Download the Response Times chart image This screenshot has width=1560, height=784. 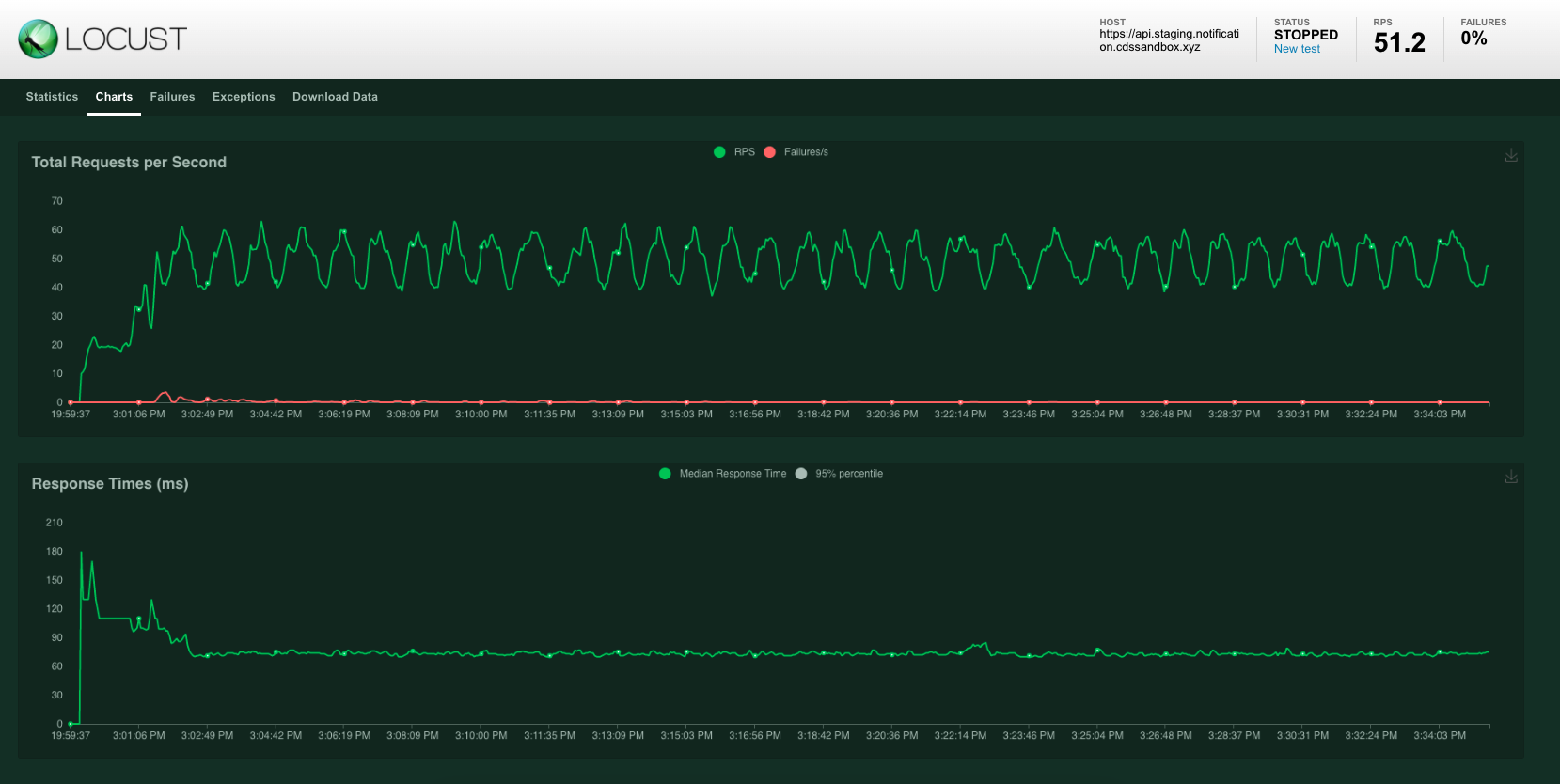(1511, 477)
